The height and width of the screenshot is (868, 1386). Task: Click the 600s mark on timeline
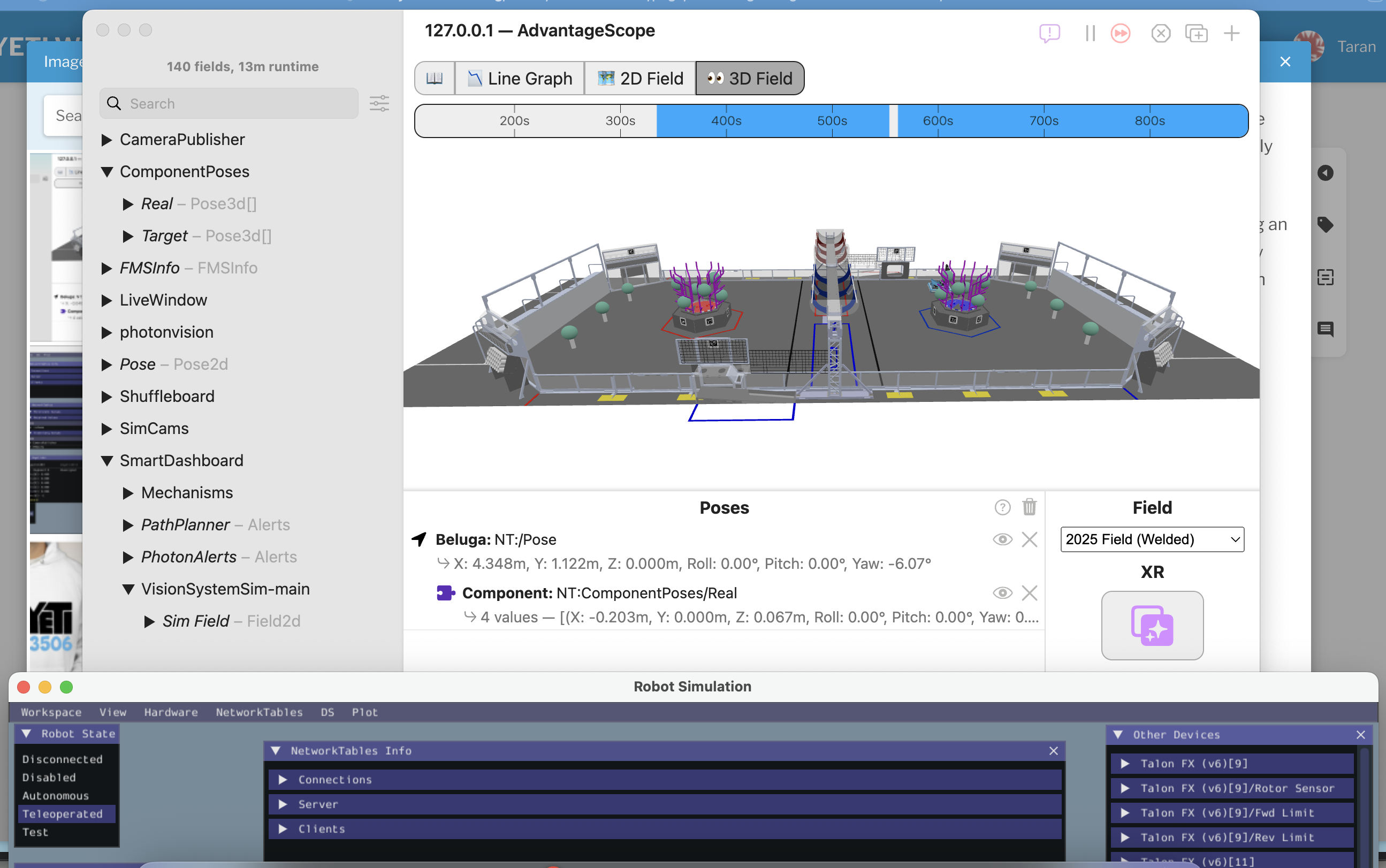[938, 120]
